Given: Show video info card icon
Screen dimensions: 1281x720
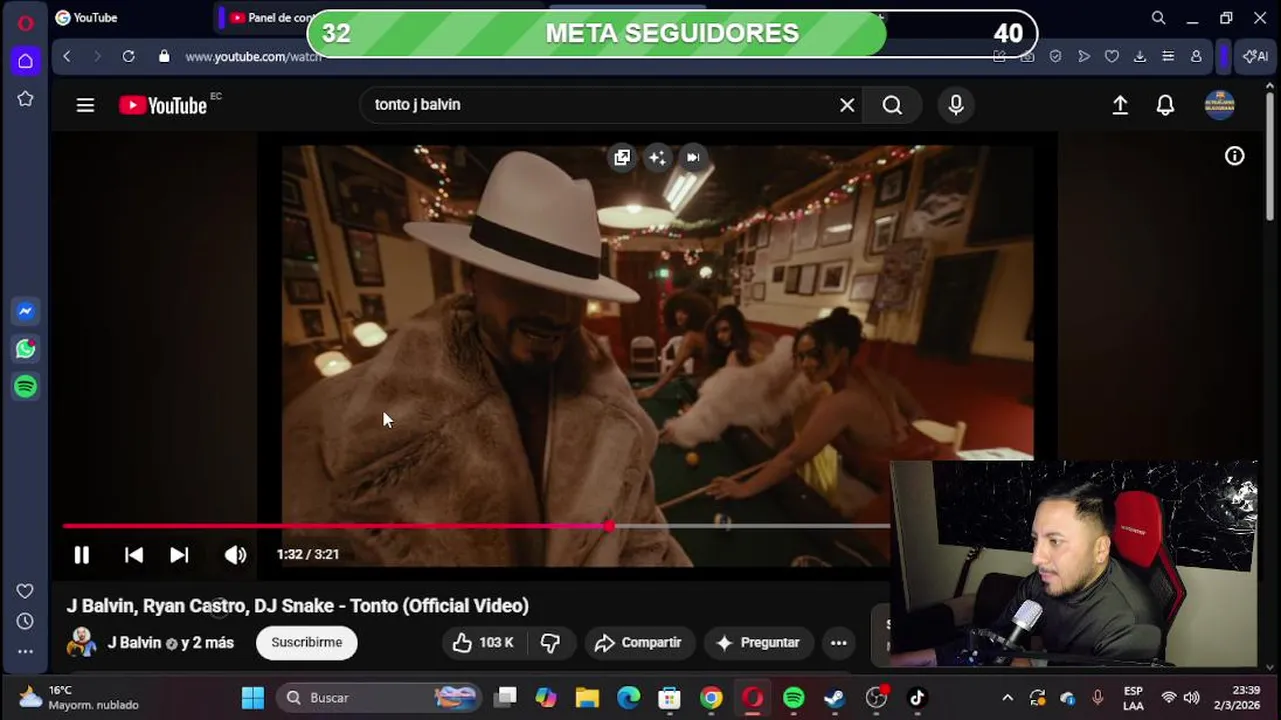Looking at the screenshot, I should 1235,156.
